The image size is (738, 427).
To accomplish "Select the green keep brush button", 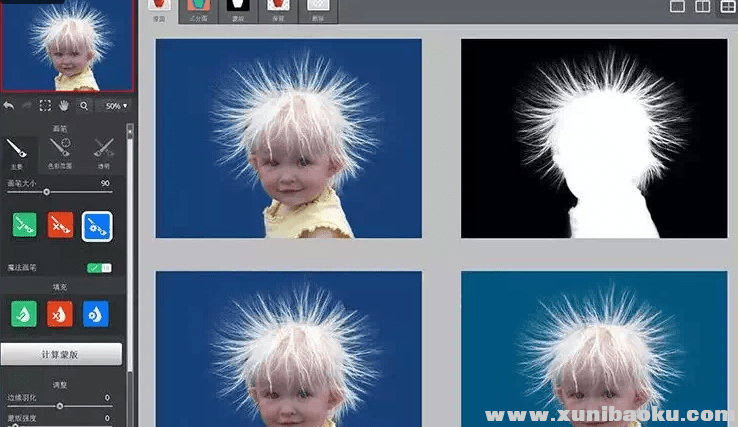I will 25,225.
